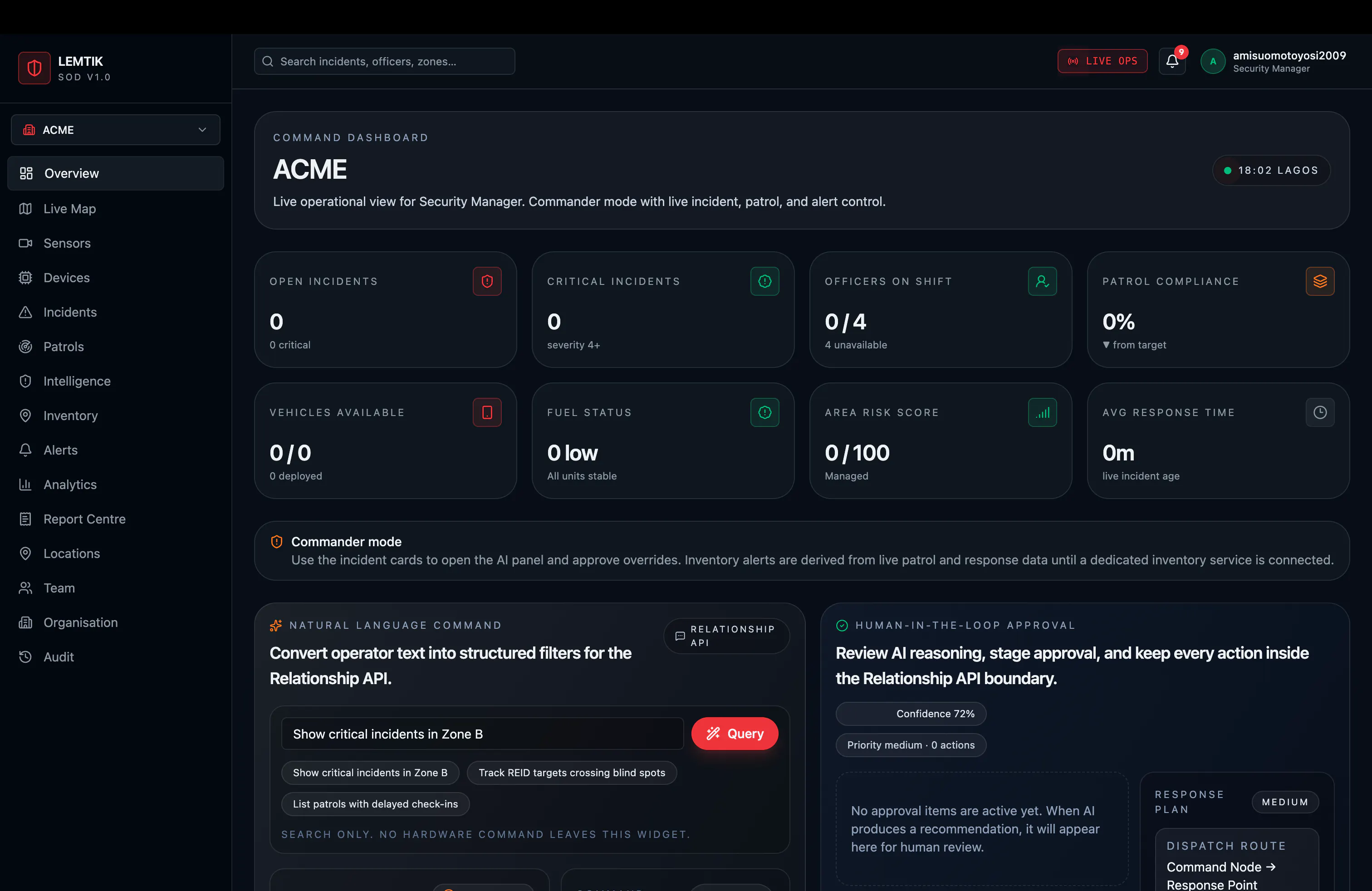Click the Patrol Compliance layers icon

click(x=1320, y=281)
